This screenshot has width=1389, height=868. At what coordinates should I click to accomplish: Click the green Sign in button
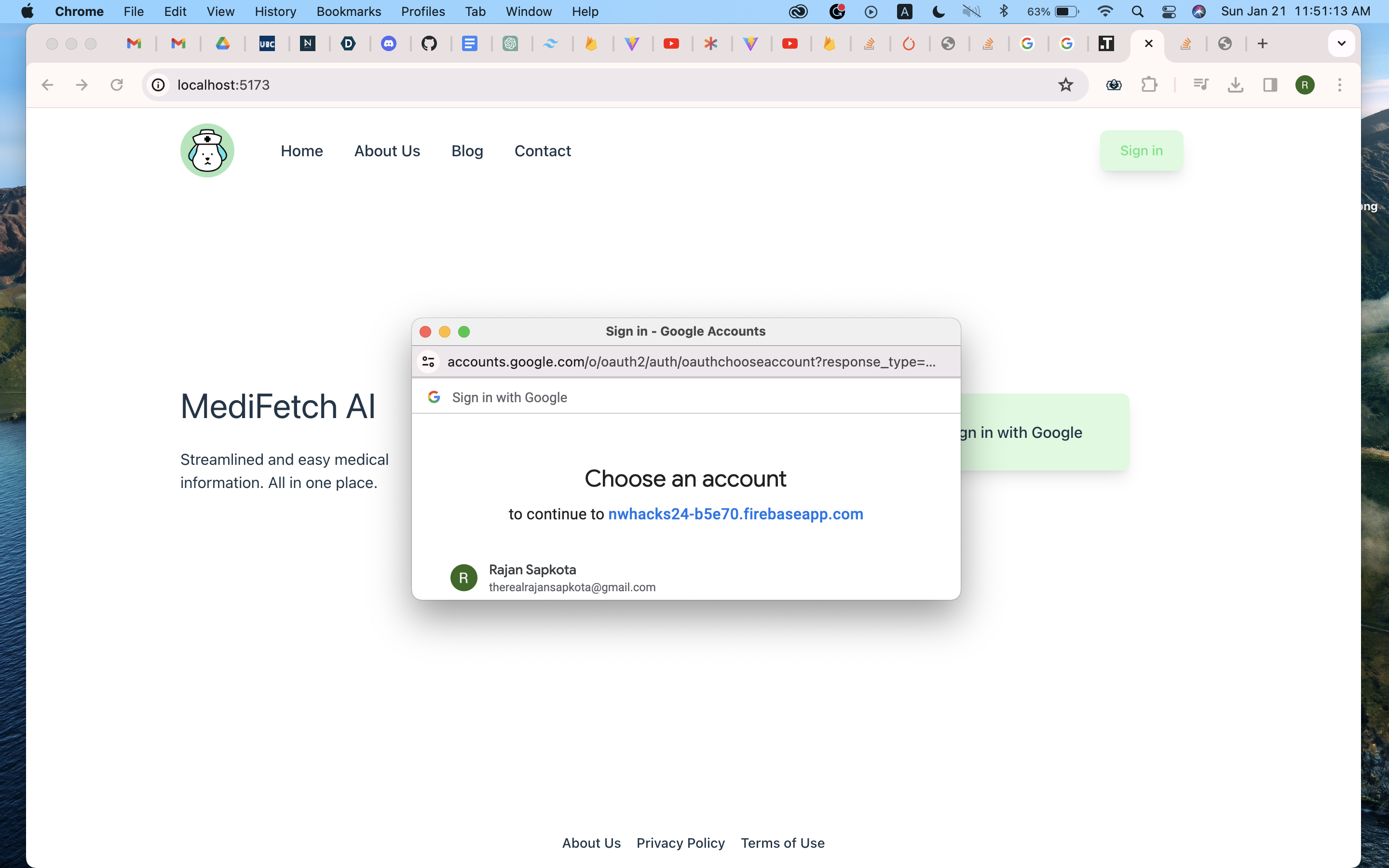(1141, 150)
